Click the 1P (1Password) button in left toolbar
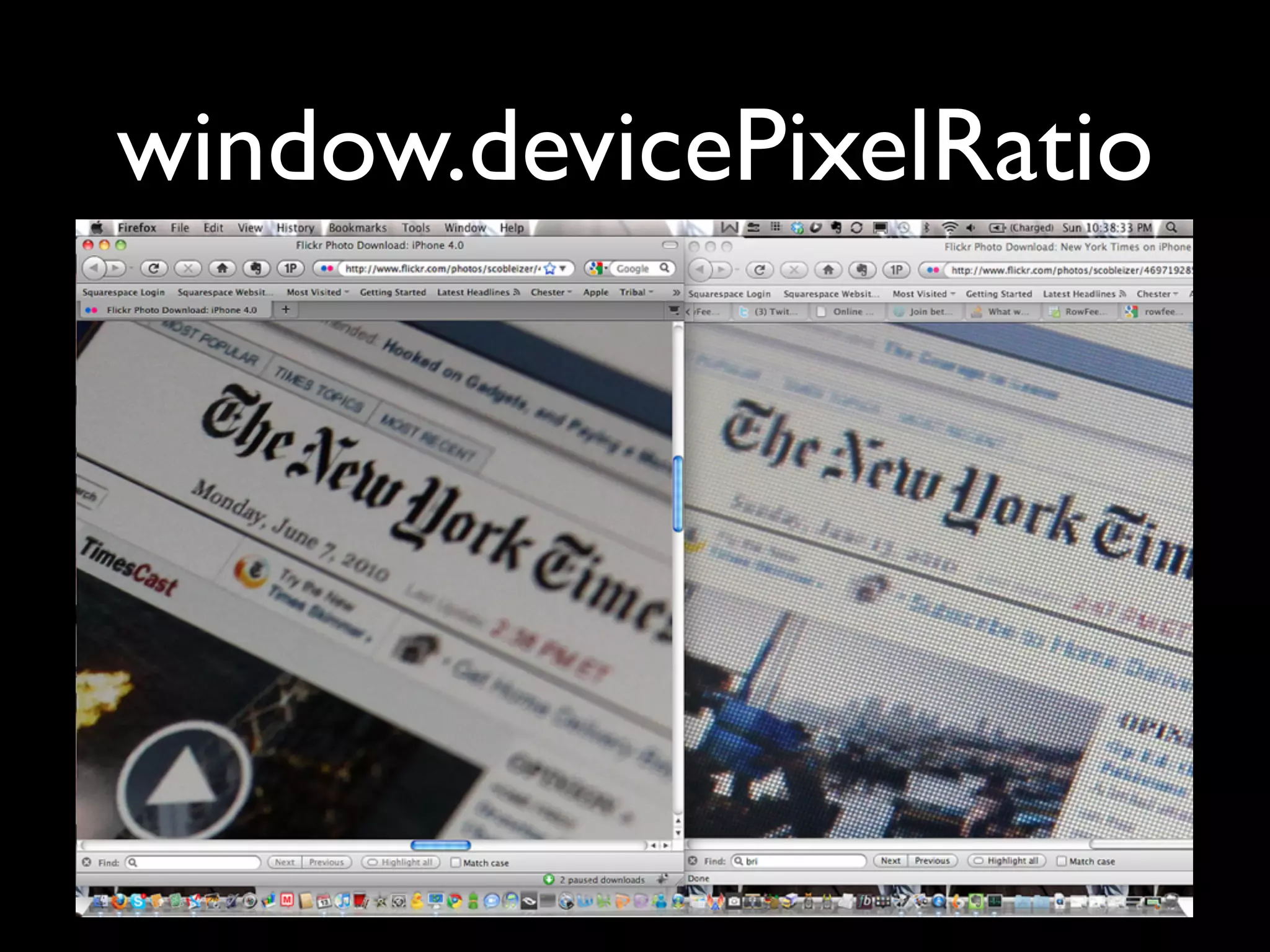 [290, 268]
